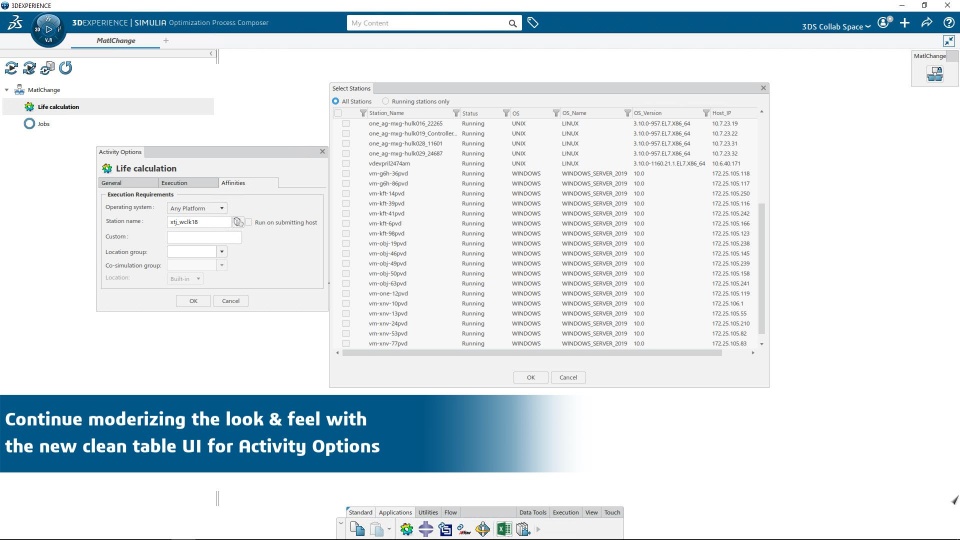This screenshot has height=540, width=960.
Task: Click the tag icon beside the search field
Action: [x=533, y=23]
